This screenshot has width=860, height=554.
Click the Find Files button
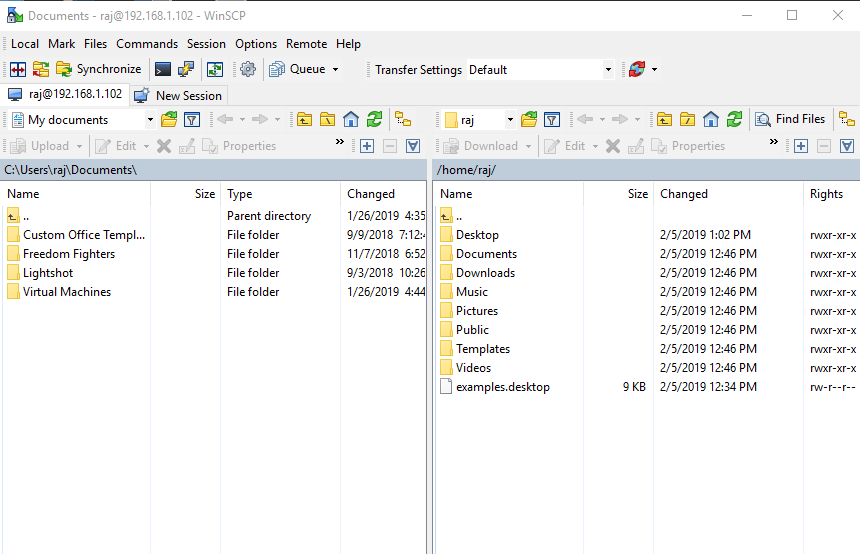(790, 119)
